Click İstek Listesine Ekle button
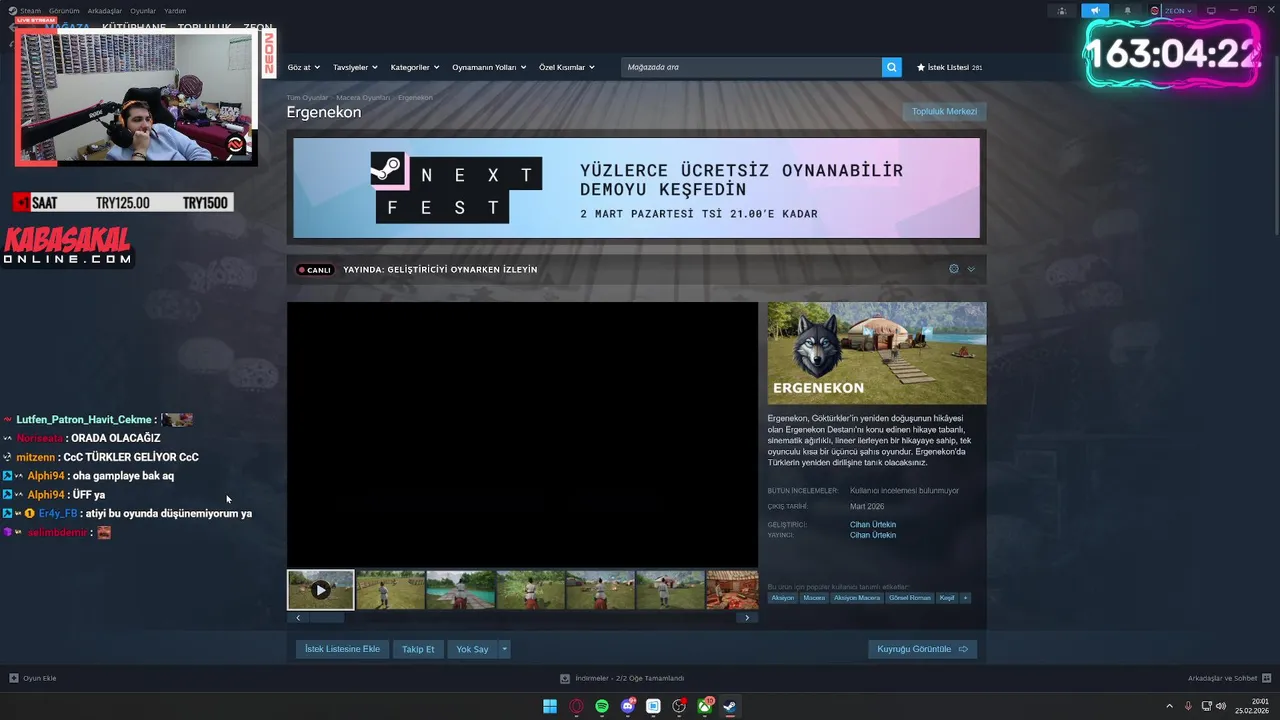This screenshot has height=720, width=1280. 342,649
